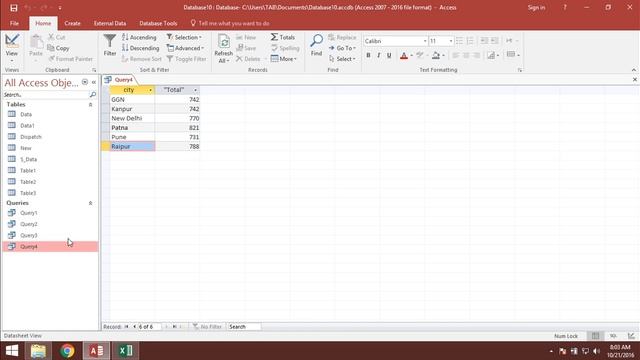This screenshot has height=360, width=640.
Task: Sort records Ascending
Action: [139, 37]
